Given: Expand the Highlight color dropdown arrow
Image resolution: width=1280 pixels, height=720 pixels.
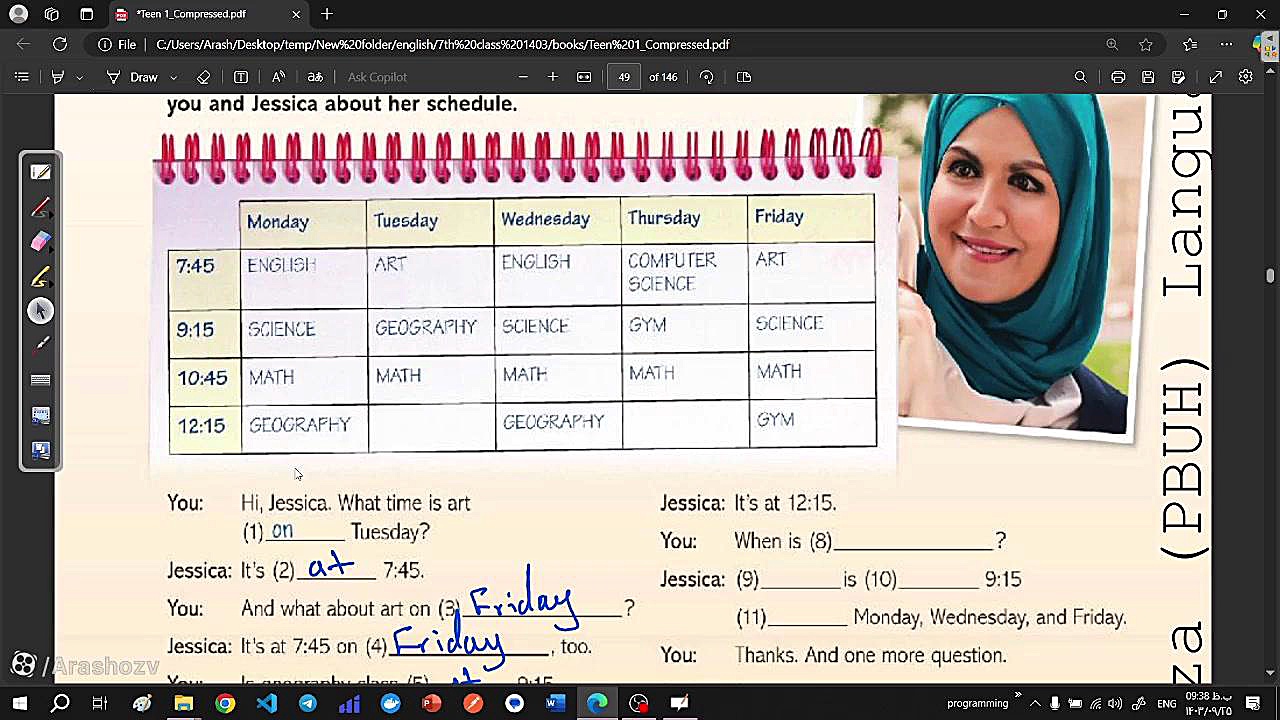Looking at the screenshot, I should click(80, 77).
